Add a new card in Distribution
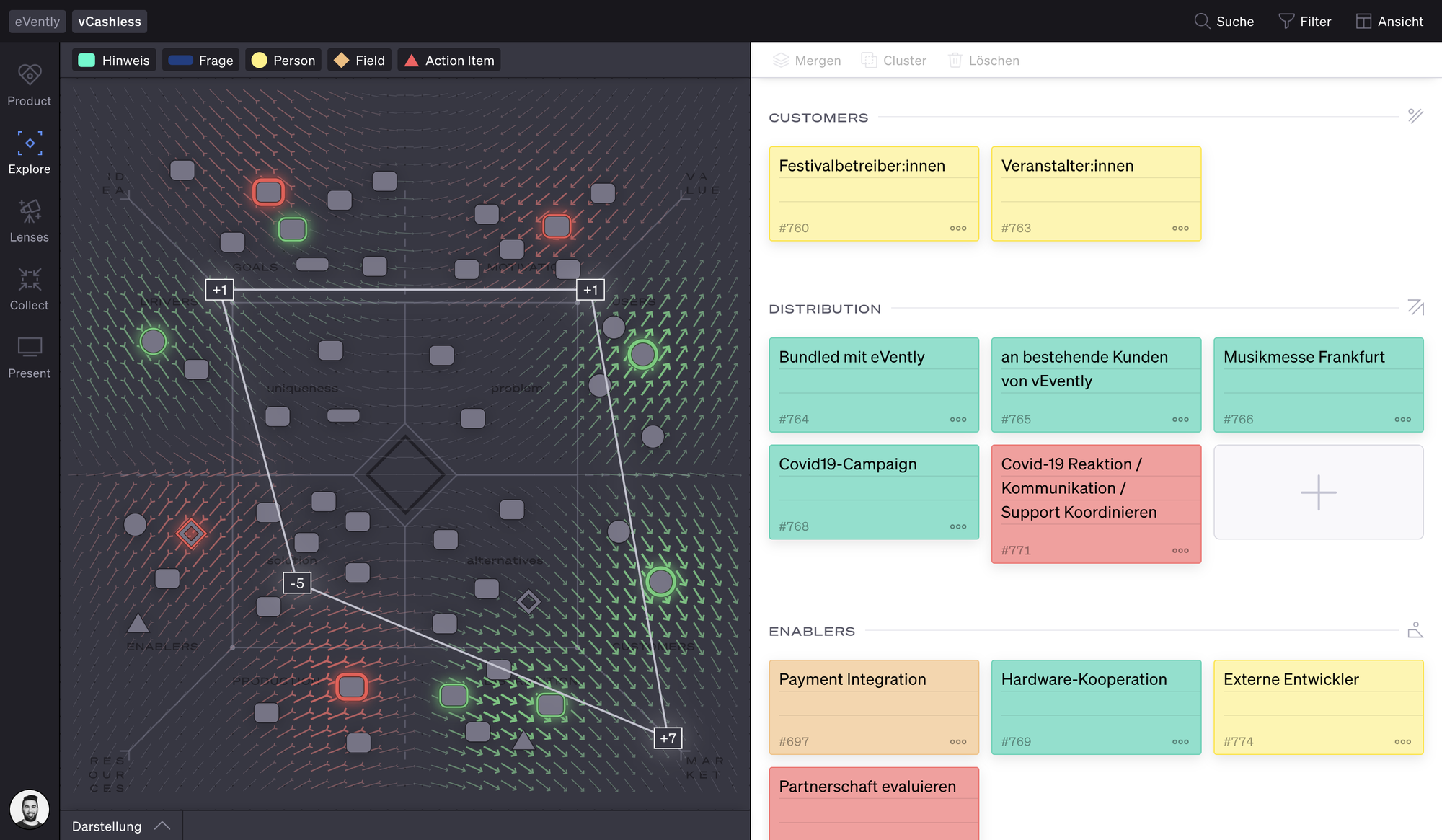The width and height of the screenshot is (1442, 840). click(1318, 492)
